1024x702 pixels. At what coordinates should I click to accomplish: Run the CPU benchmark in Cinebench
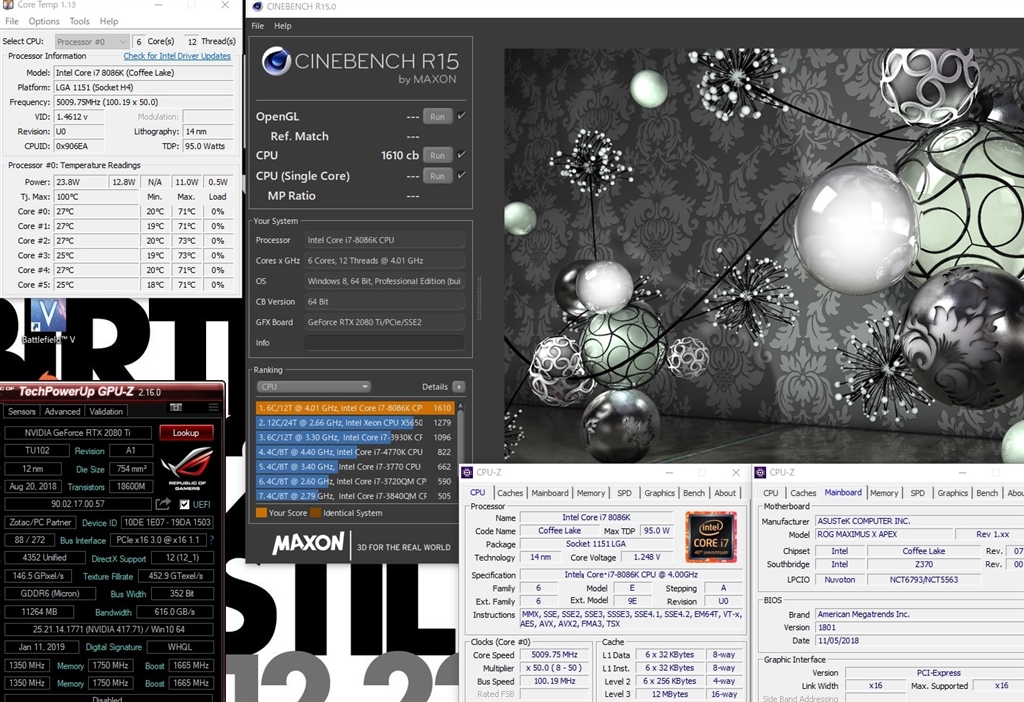tap(436, 155)
